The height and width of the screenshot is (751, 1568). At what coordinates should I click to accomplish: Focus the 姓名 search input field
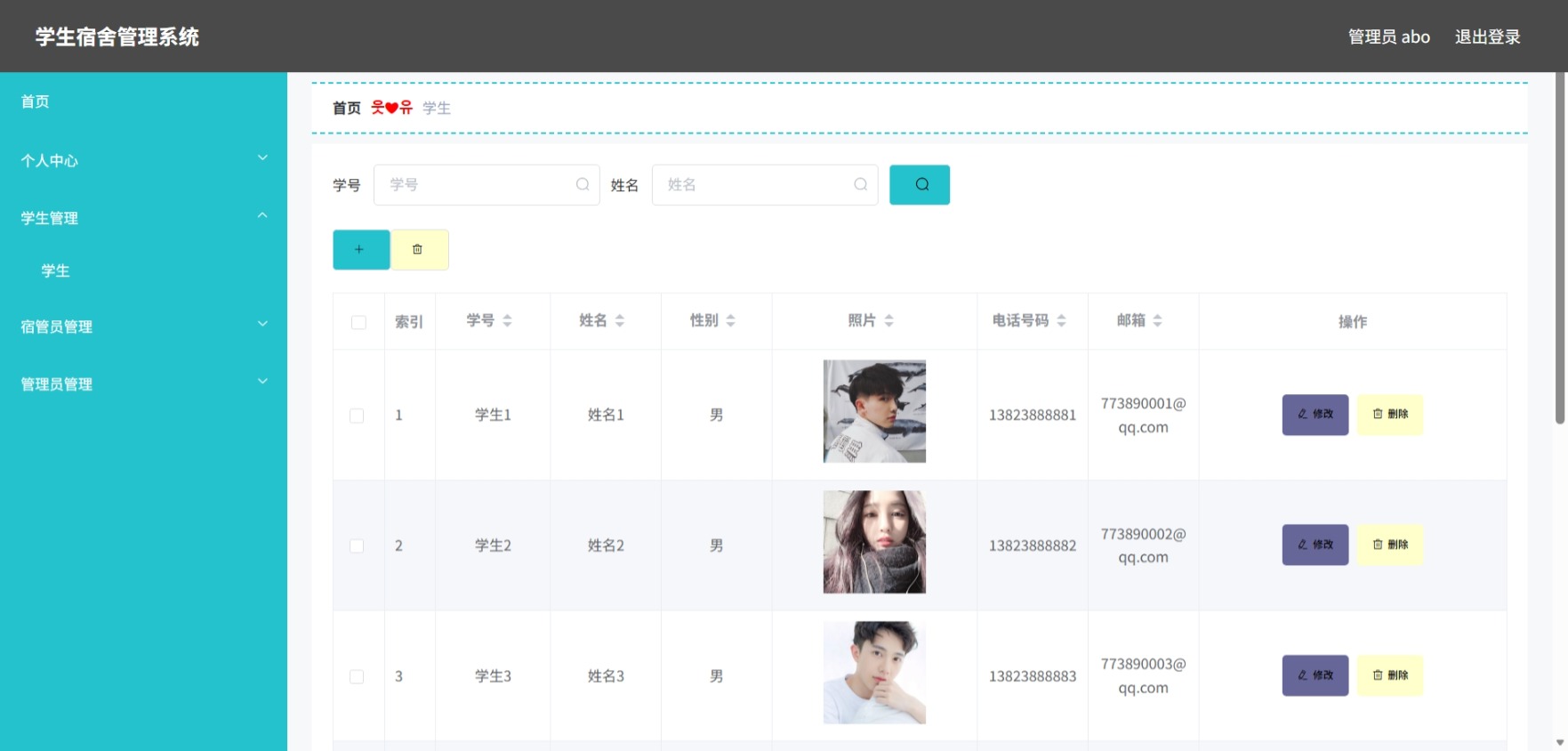[x=765, y=184]
